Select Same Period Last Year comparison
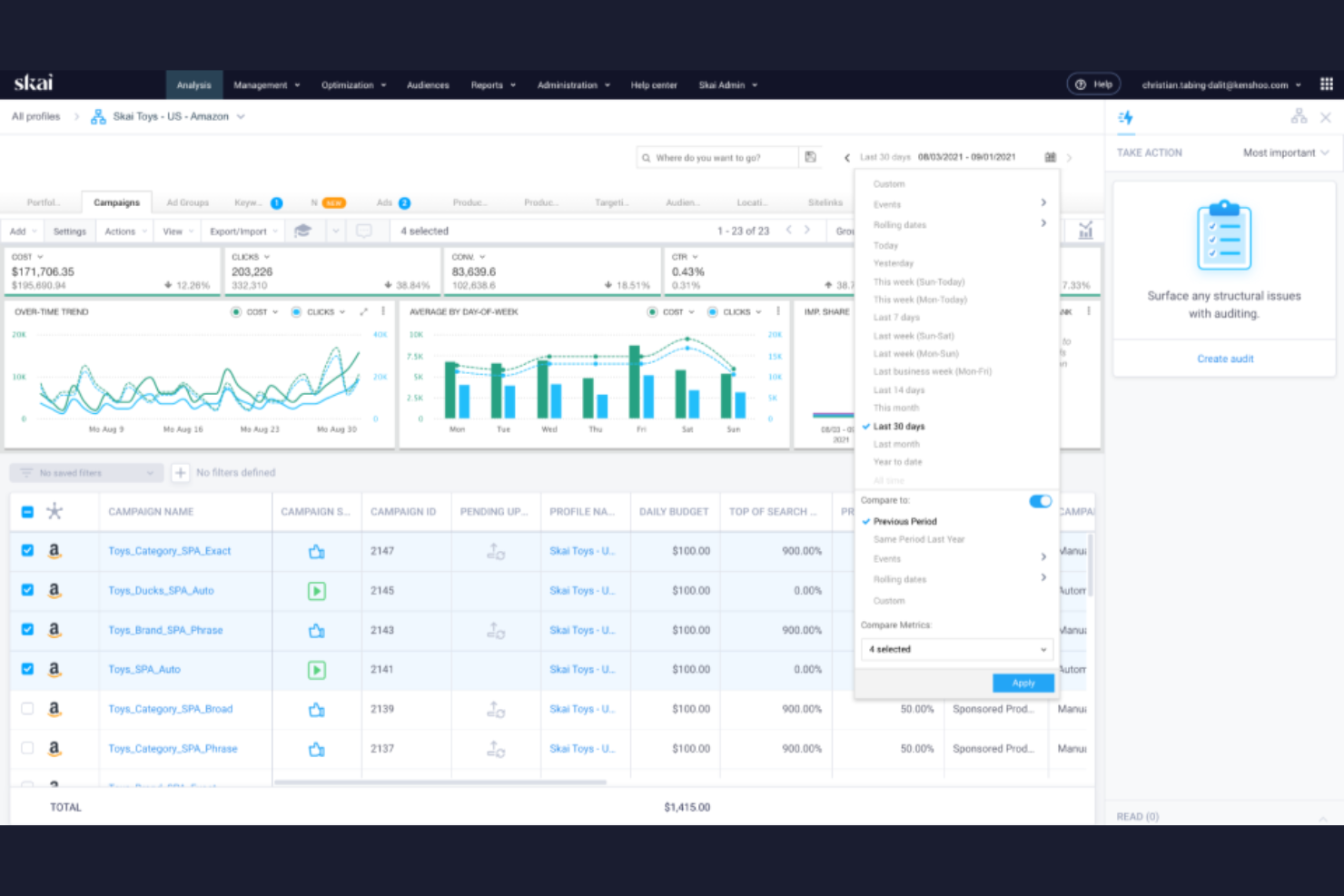This screenshot has height=896, width=1344. (x=919, y=539)
